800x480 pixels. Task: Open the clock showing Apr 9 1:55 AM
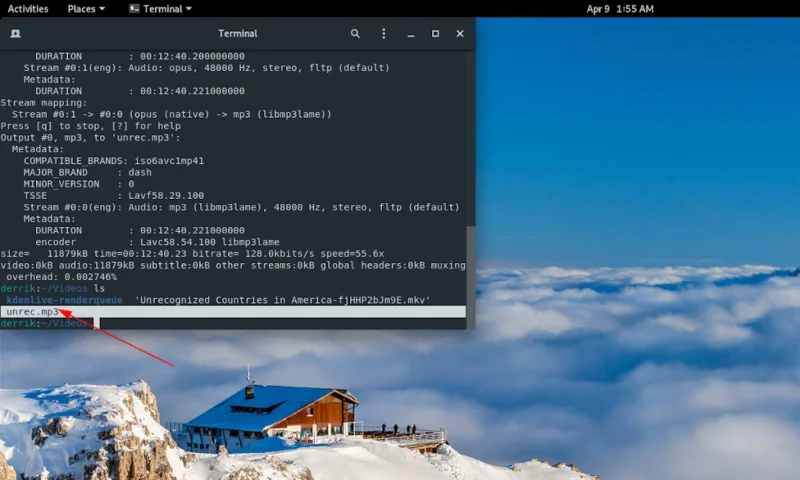[620, 9]
